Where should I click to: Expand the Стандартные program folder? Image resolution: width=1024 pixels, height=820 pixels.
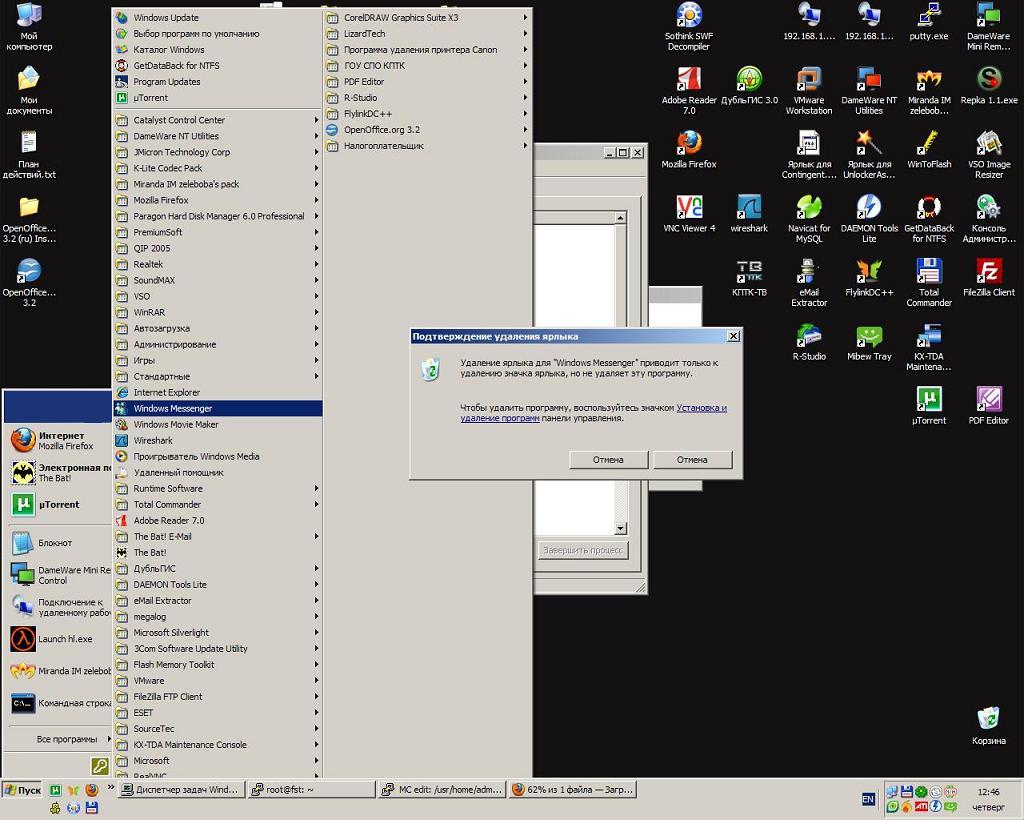coord(217,376)
